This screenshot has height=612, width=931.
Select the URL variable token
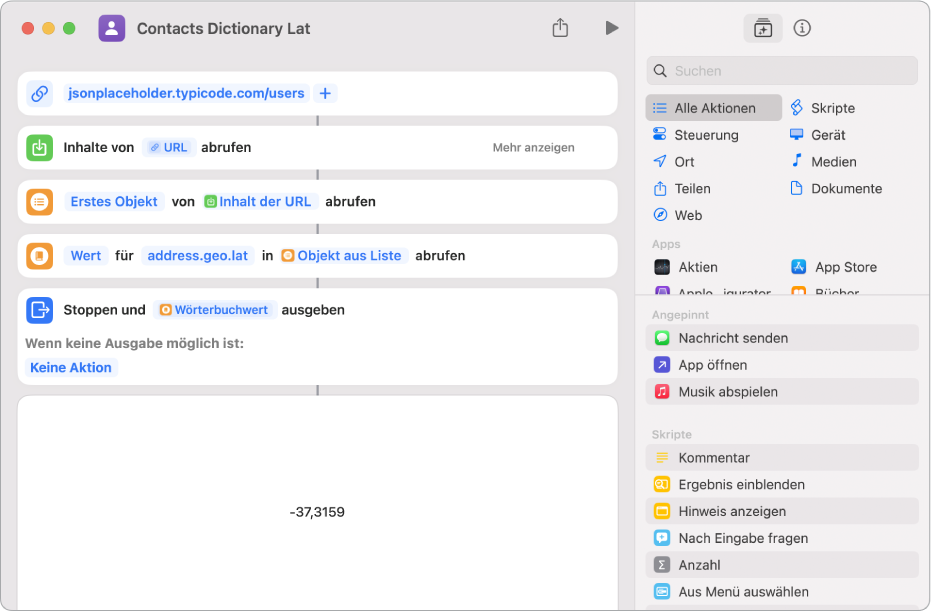169,147
